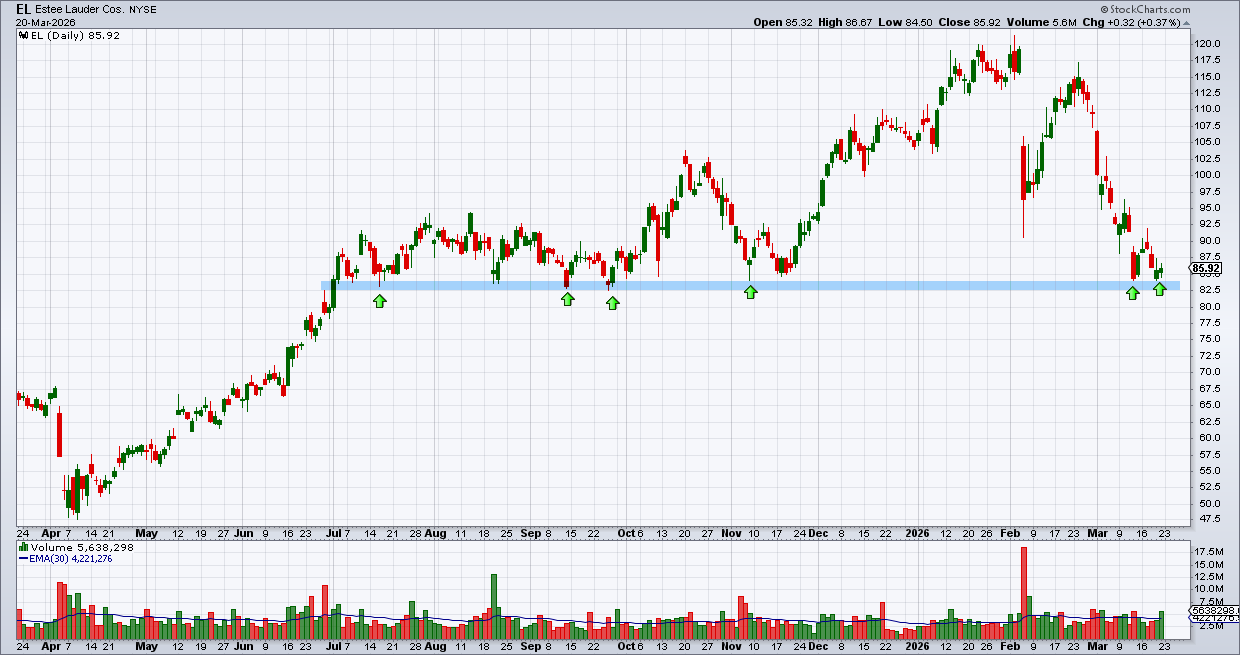The width and height of the screenshot is (1240, 655).
Task: Click the Jun month label on date axis
Action: point(243,534)
